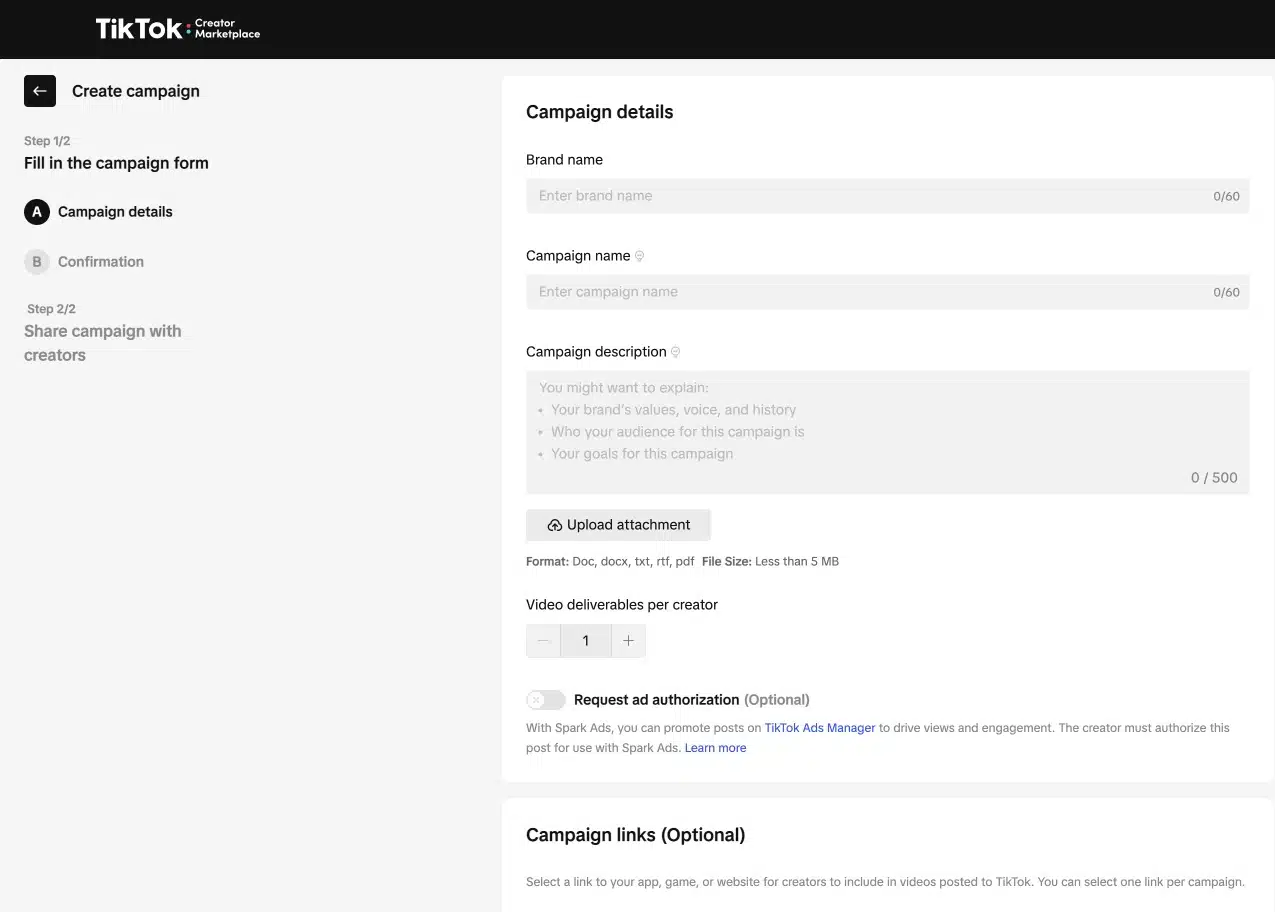Viewport: 1275px width, 912px height.
Task: Open the TikTok Ads Manager link
Action: tap(819, 728)
